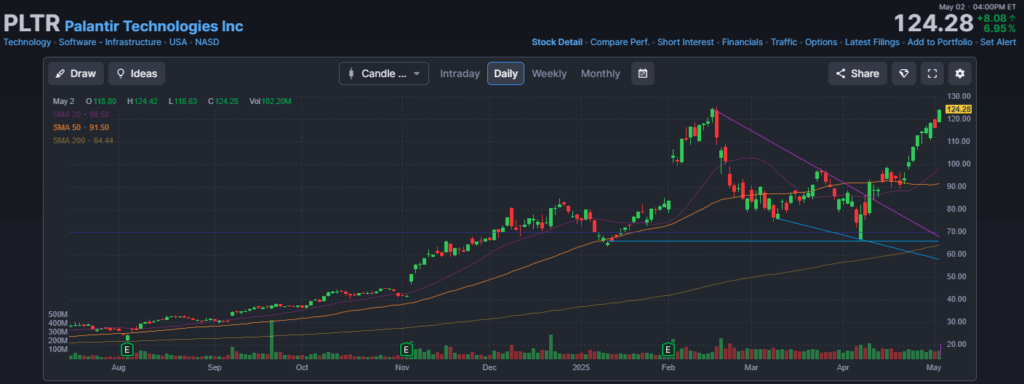Viewport: 1024px width, 384px height.
Task: Select the Monthly timeframe
Action: coord(600,74)
